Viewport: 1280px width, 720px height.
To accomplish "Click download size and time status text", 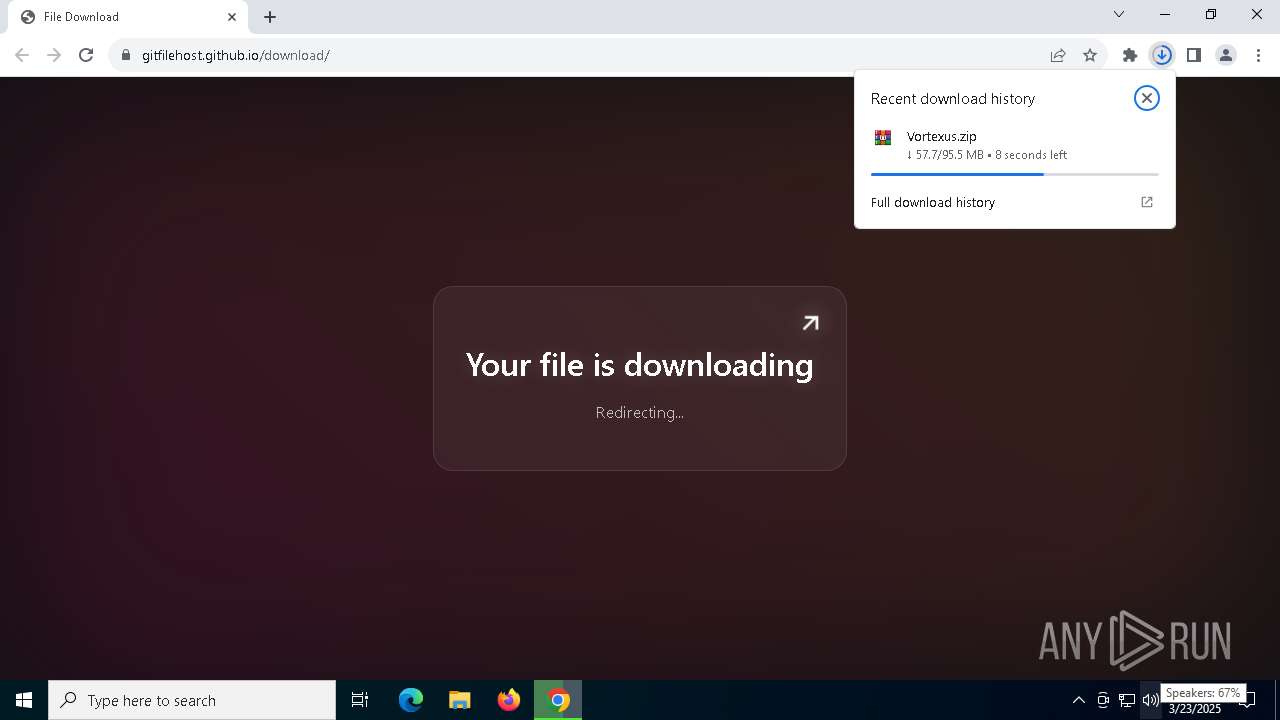I will coord(987,155).
